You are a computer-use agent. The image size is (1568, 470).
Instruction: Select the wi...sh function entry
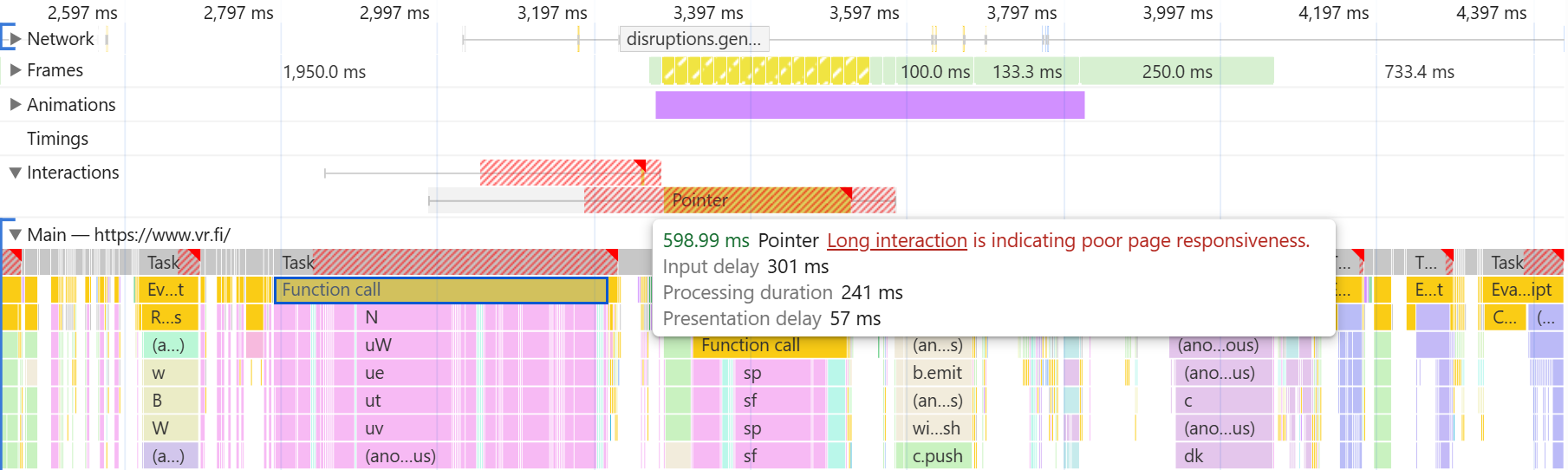(936, 428)
